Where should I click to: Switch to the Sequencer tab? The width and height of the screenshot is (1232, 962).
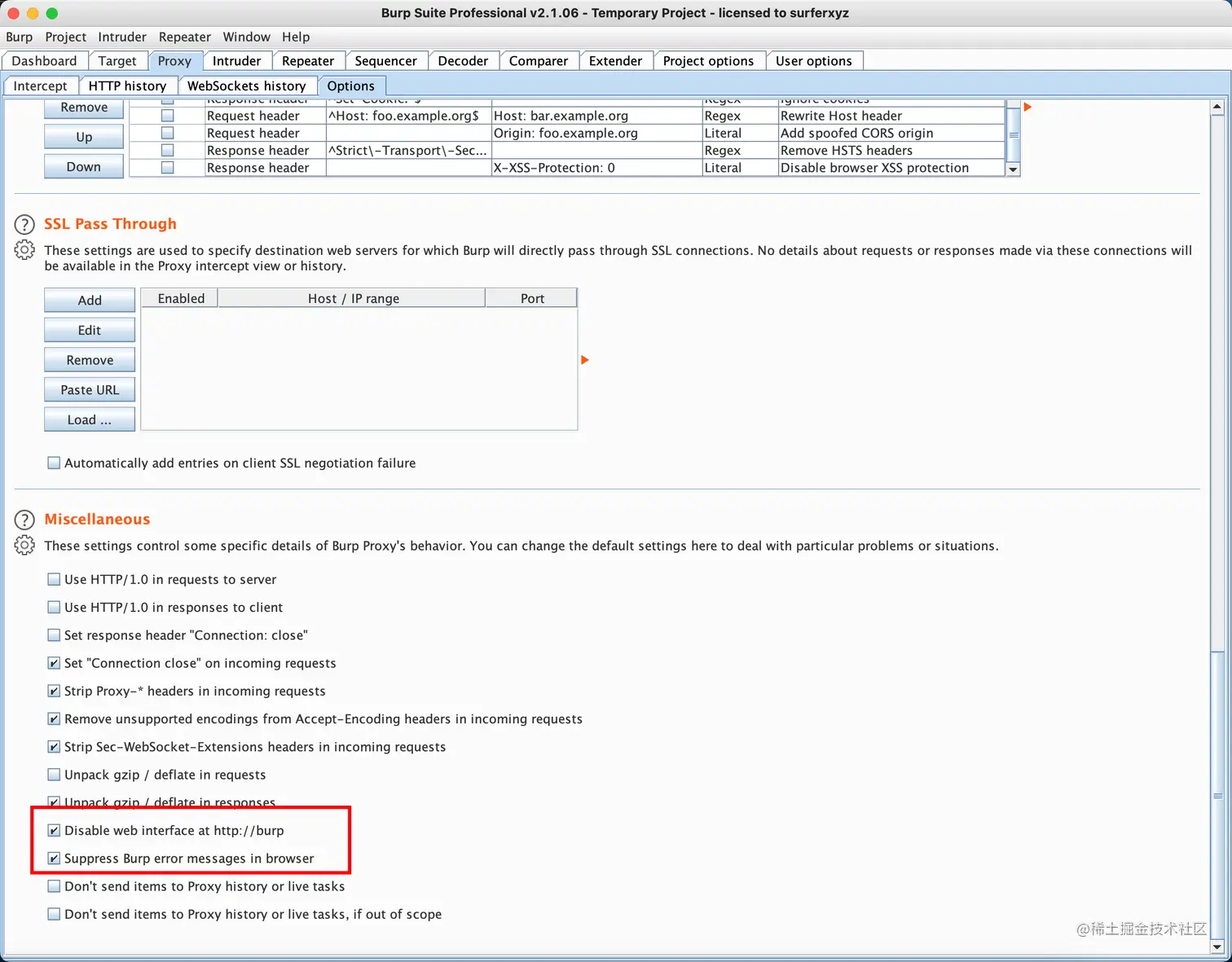[x=385, y=61]
